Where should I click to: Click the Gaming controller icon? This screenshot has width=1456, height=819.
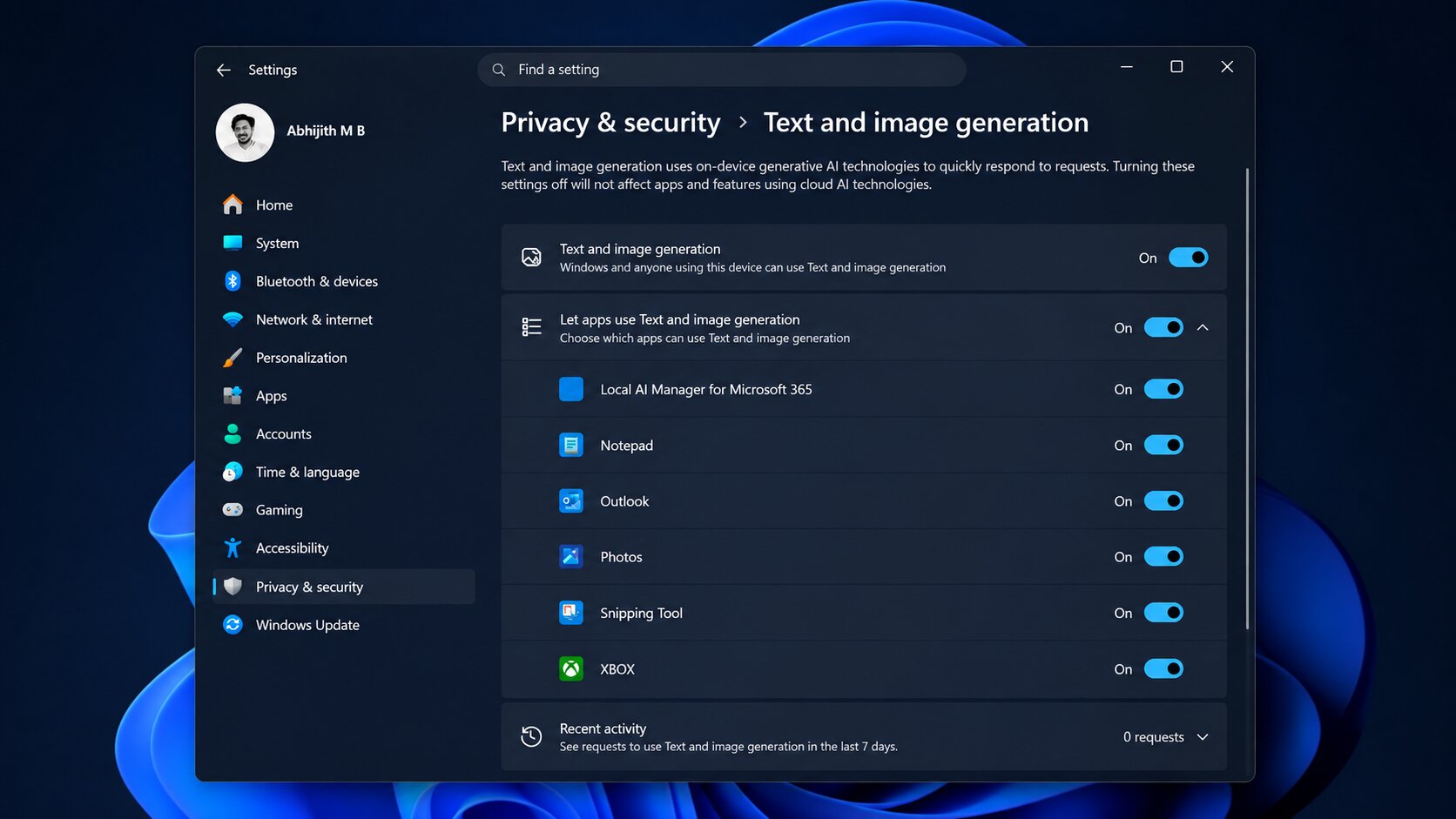click(x=233, y=510)
